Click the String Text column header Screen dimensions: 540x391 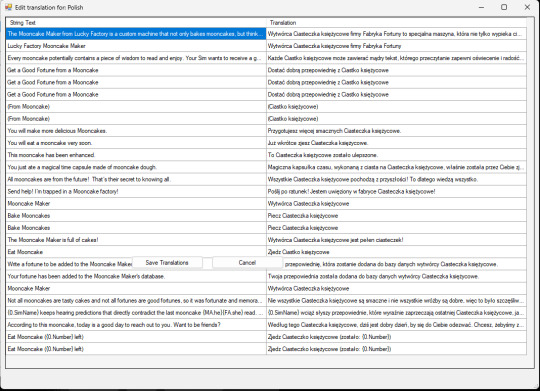coord(136,23)
